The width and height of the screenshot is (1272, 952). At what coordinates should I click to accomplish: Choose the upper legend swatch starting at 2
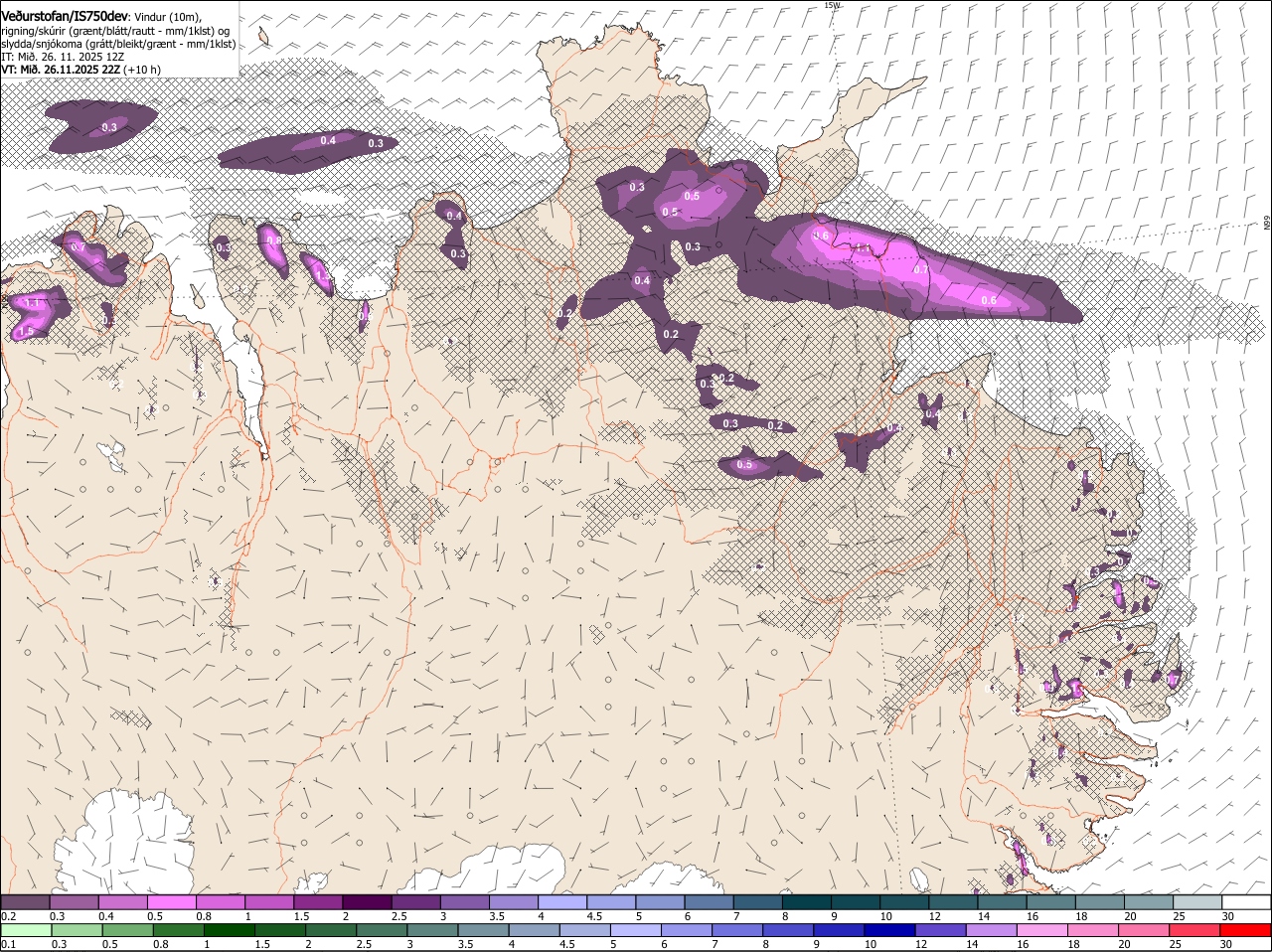366,902
